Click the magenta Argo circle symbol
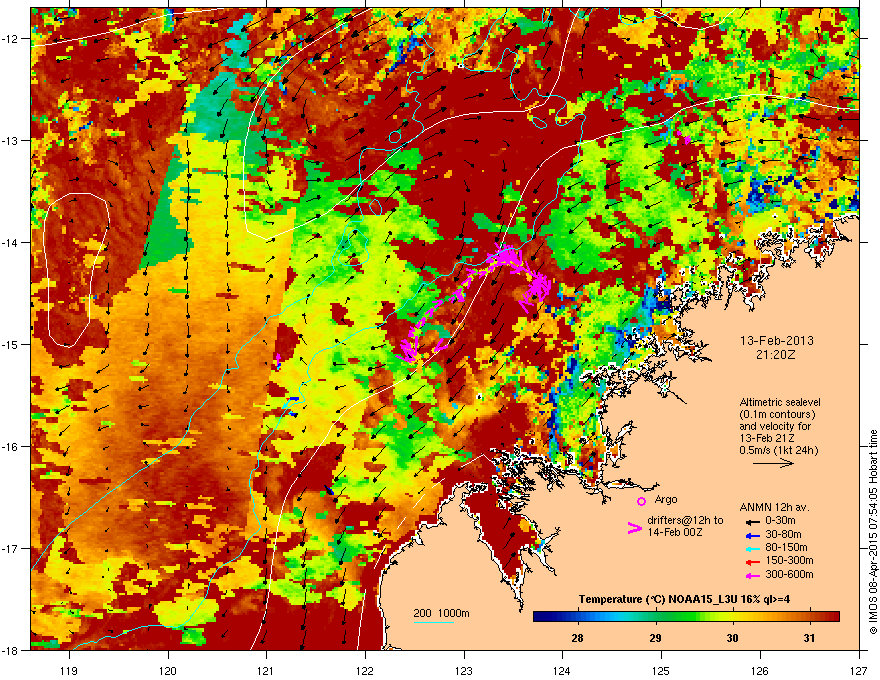880x680 pixels. click(641, 501)
